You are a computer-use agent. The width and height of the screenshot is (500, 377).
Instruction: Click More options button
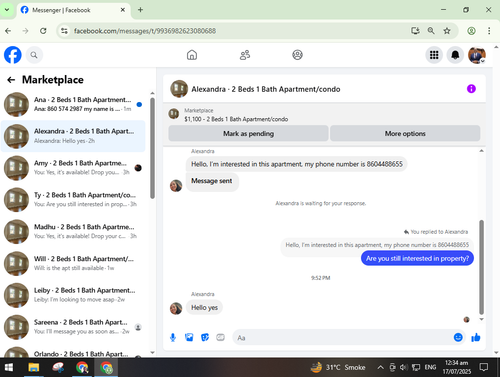click(405, 133)
